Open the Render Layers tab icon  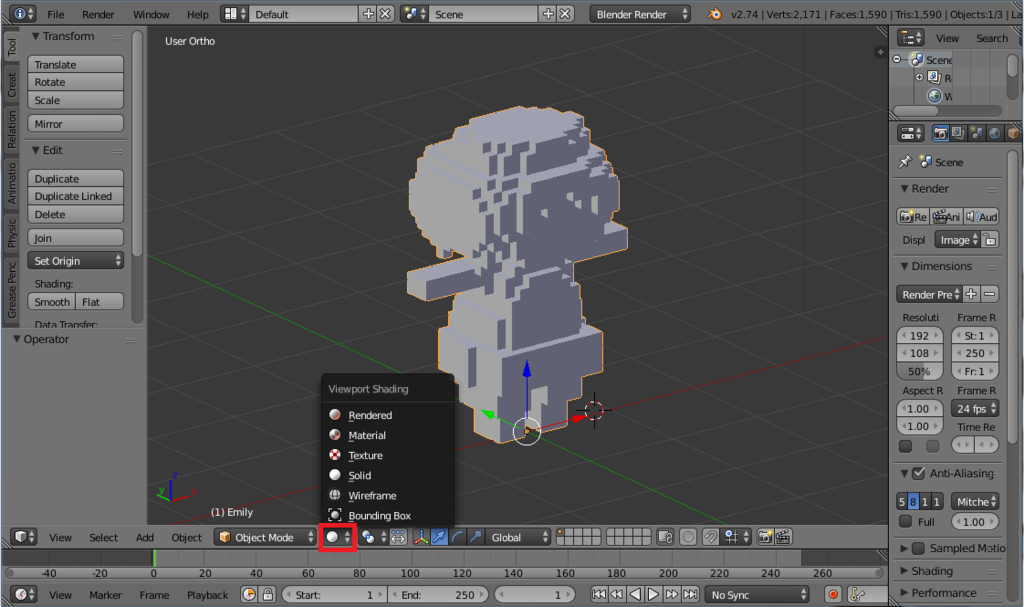(958, 133)
